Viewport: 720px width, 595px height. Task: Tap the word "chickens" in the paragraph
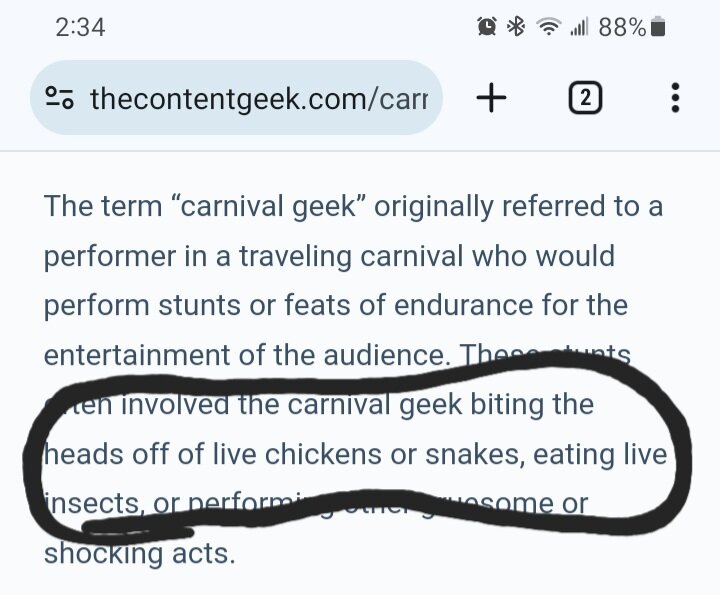tap(323, 454)
